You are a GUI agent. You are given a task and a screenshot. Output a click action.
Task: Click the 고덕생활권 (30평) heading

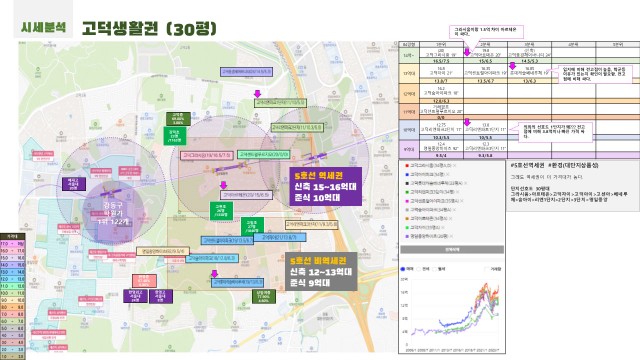tap(149, 29)
